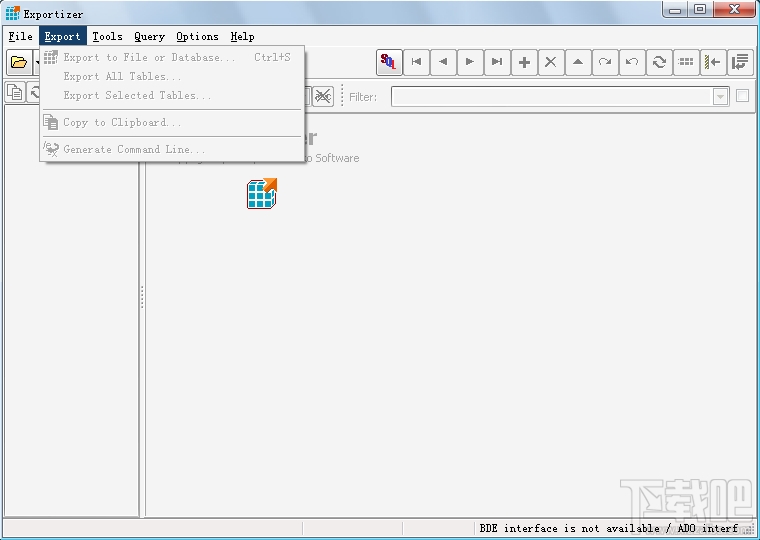Screen dimensions: 760x540
Task: Expand the Filter combo box dropdown arrow
Action: (720, 96)
